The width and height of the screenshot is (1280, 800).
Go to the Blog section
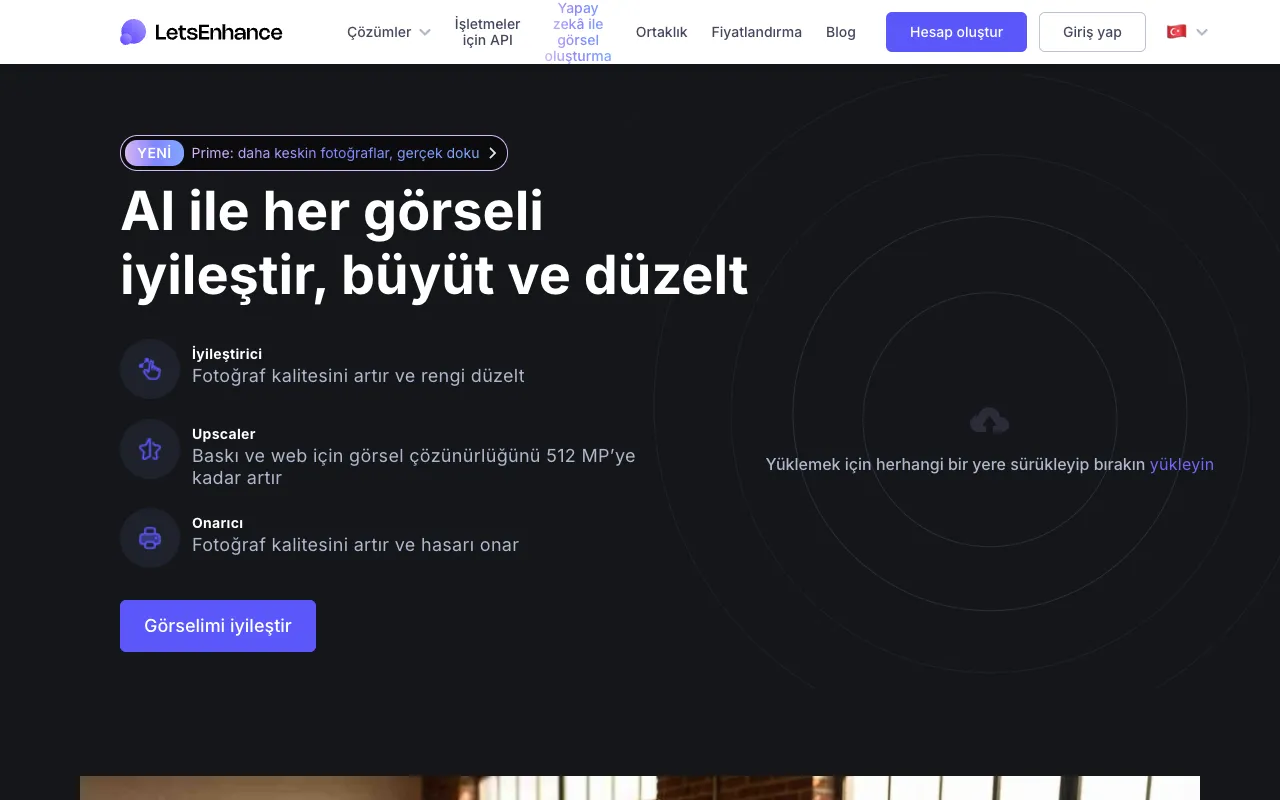coord(840,32)
